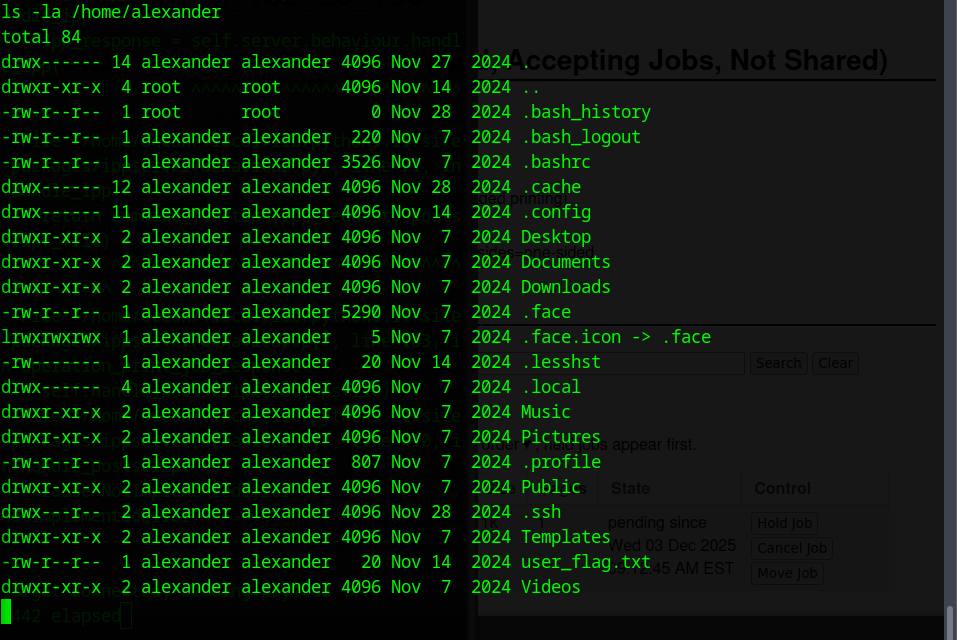Viewport: 957px width, 640px height.
Task: Click the .bashrc filename in the listing
Action: click(555, 162)
